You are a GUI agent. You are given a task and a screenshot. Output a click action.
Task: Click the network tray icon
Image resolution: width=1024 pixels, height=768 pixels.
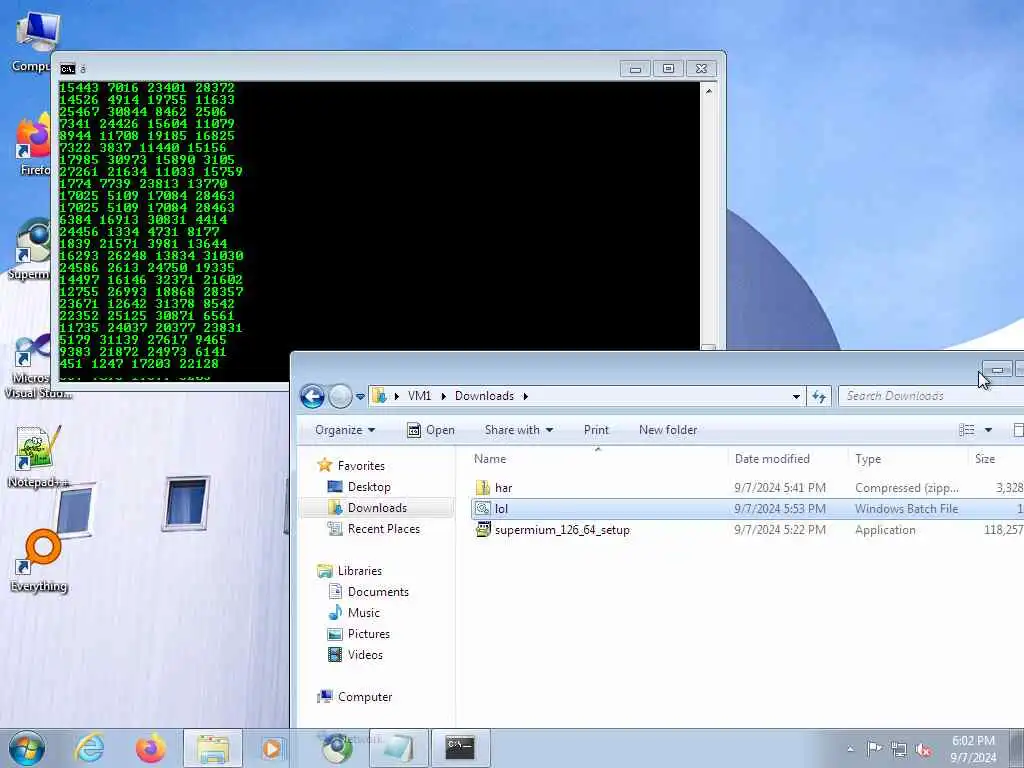[899, 749]
